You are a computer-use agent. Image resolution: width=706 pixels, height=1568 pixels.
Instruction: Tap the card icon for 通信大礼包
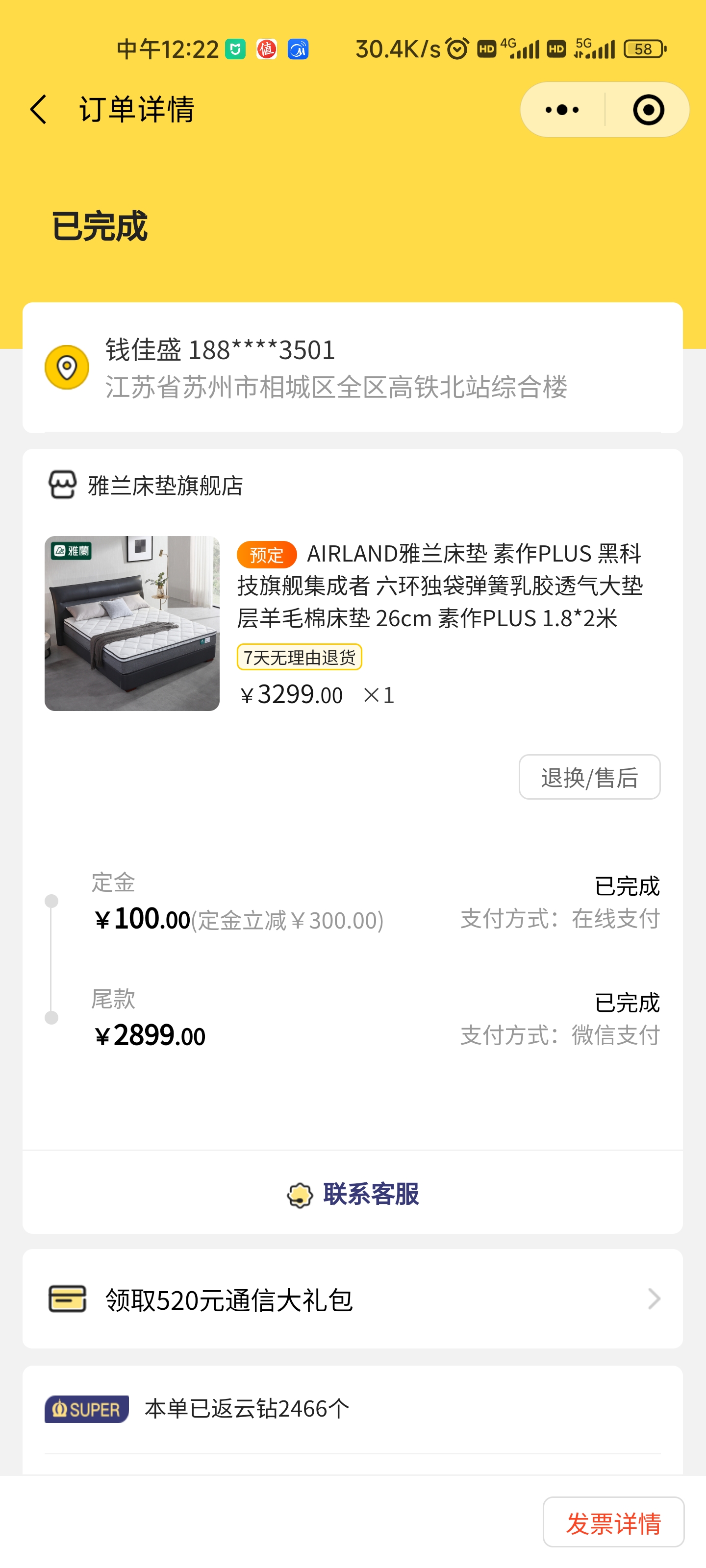point(67,1299)
